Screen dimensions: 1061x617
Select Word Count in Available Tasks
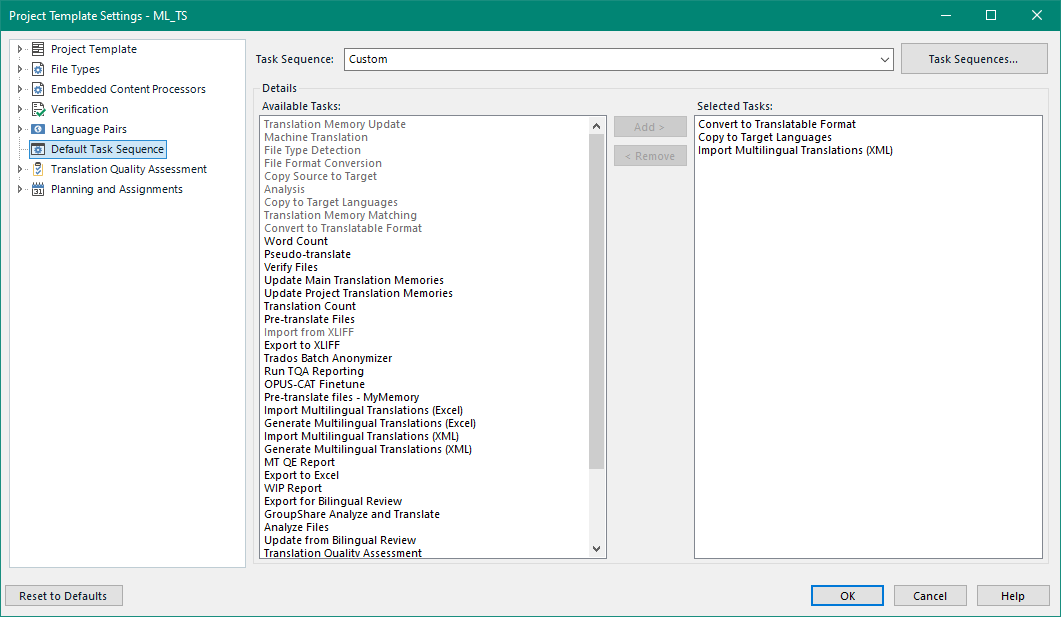295,240
